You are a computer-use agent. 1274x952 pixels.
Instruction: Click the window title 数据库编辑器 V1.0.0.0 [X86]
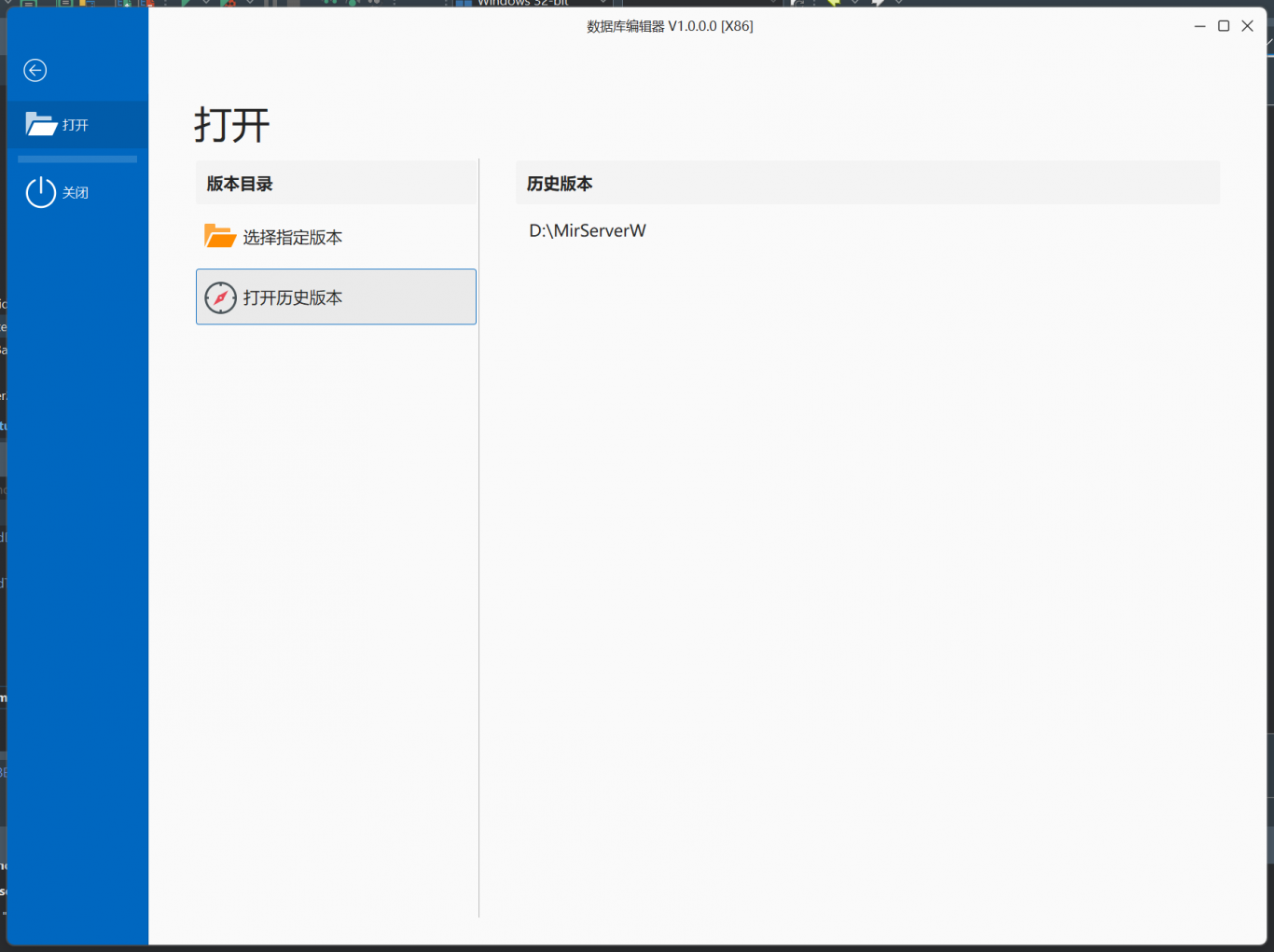[x=670, y=26]
